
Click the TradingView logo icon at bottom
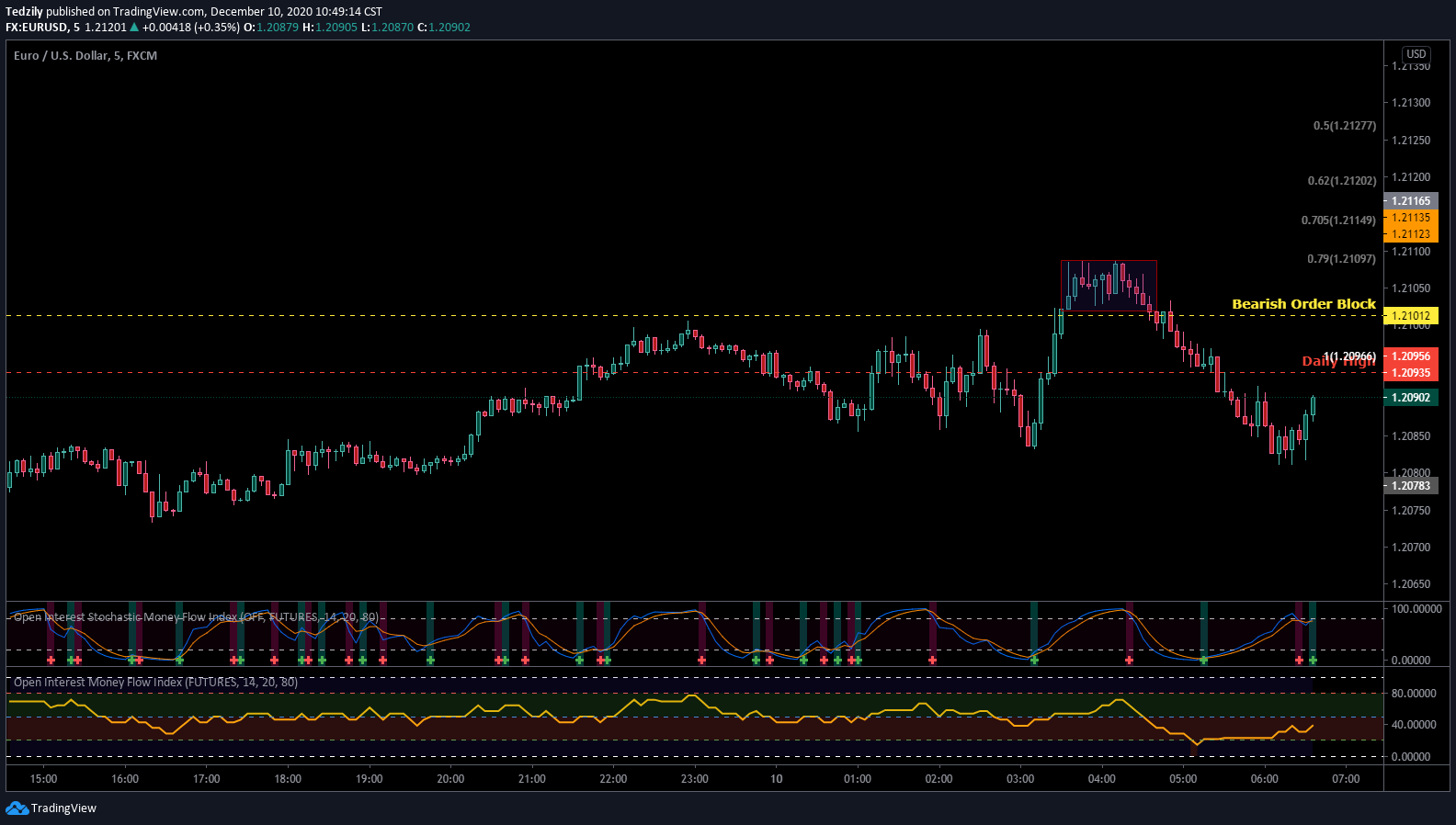[x=17, y=808]
